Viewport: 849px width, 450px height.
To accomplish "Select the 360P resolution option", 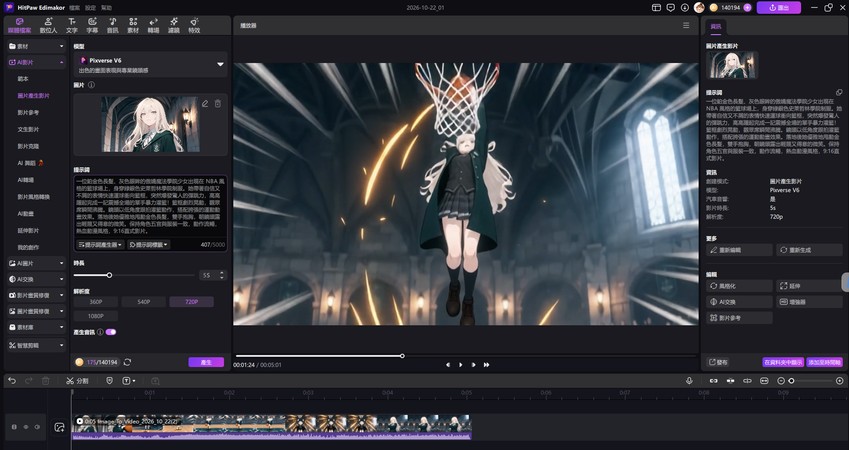I will 96,302.
